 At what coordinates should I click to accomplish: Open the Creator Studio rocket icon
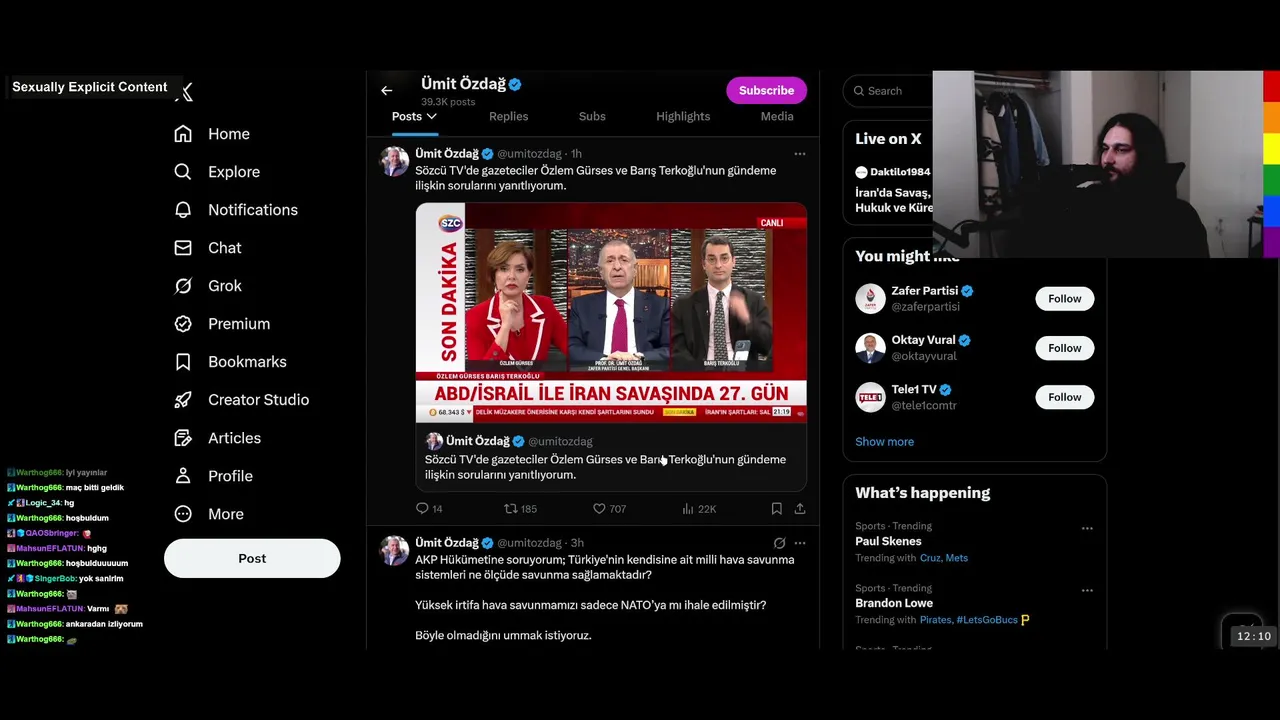(x=183, y=400)
